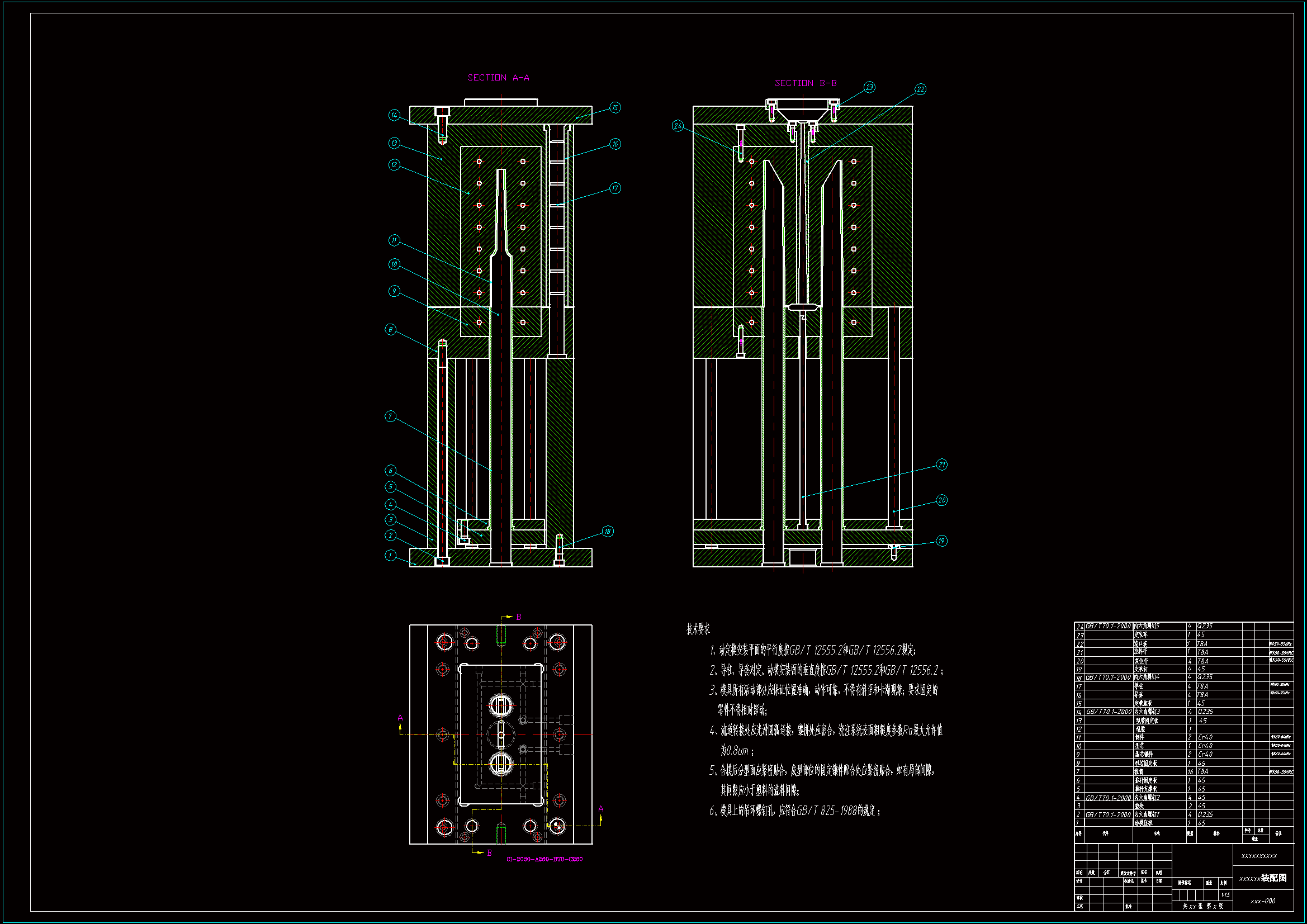Select part balloon number 22

[x=920, y=89]
